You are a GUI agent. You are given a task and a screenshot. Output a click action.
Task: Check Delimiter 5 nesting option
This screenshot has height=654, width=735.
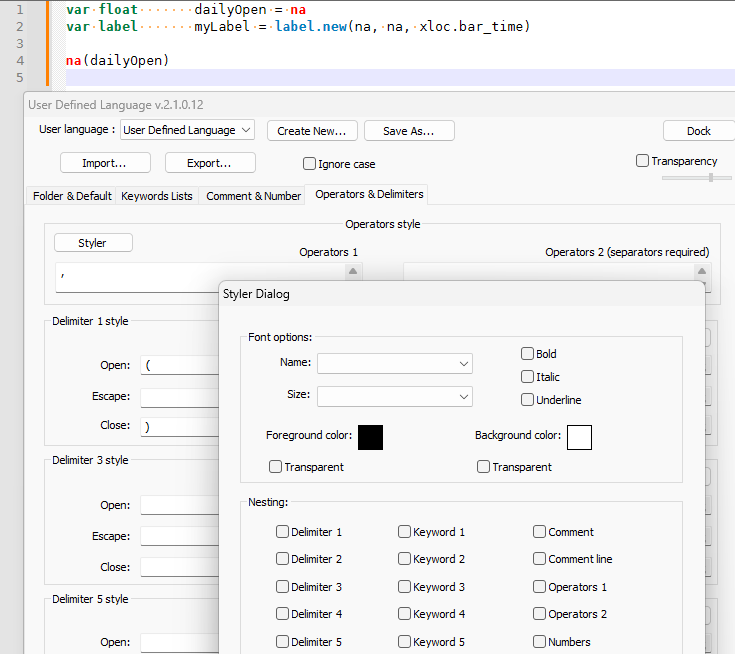click(282, 641)
